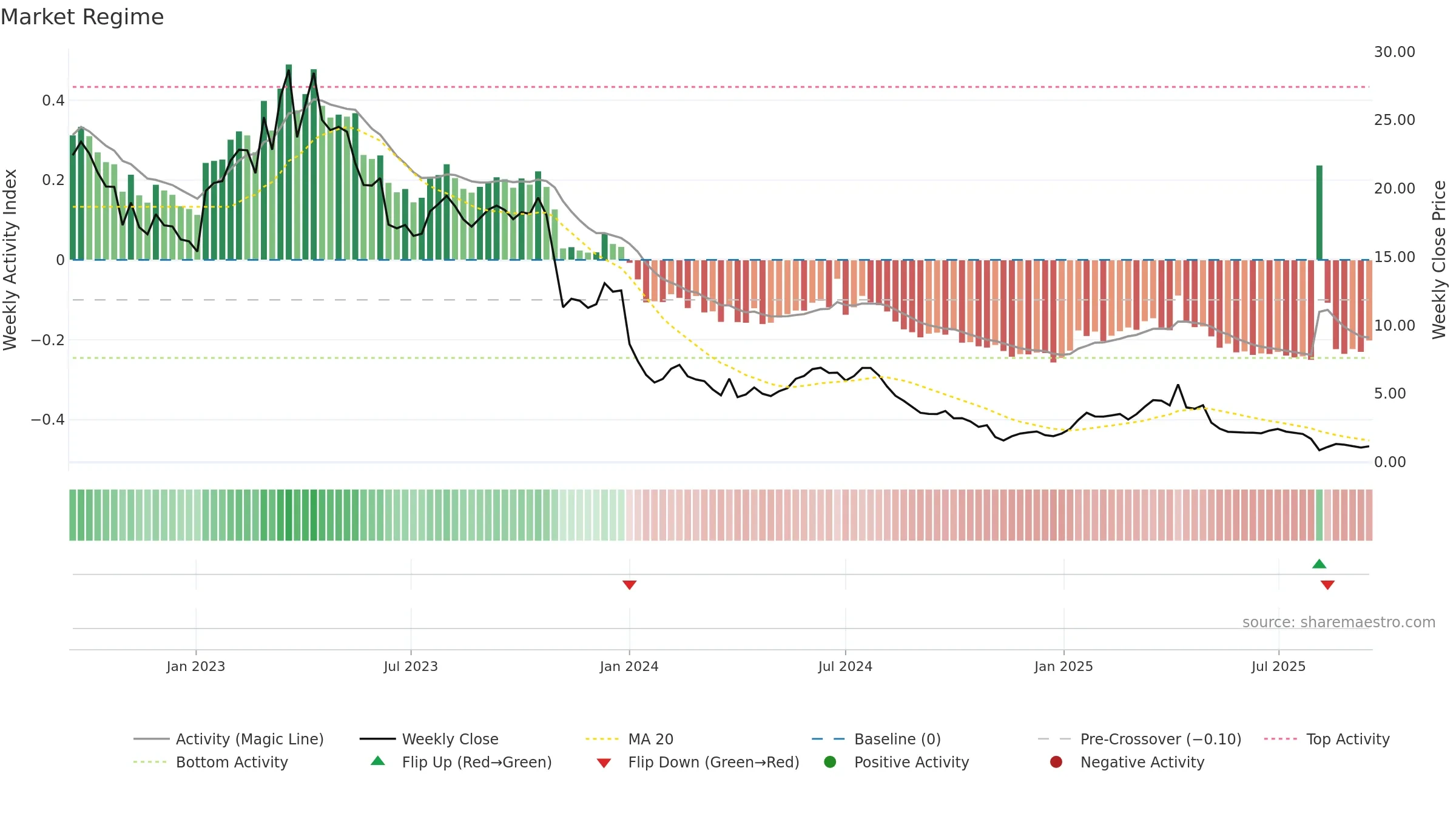Click the 5.00 price axis label
The height and width of the screenshot is (819, 1456).
click(x=1390, y=393)
